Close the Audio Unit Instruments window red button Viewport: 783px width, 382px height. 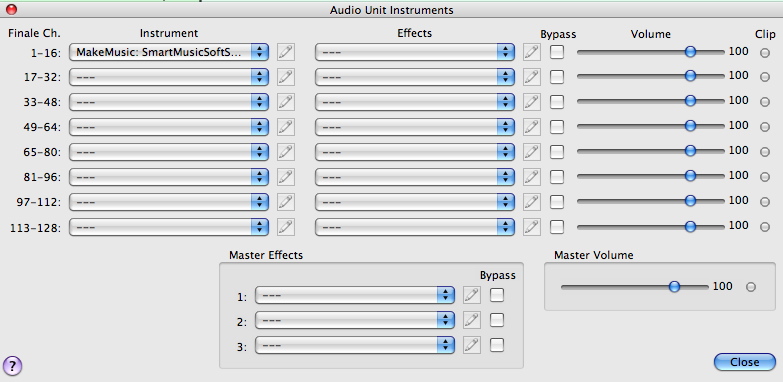click(x=11, y=9)
